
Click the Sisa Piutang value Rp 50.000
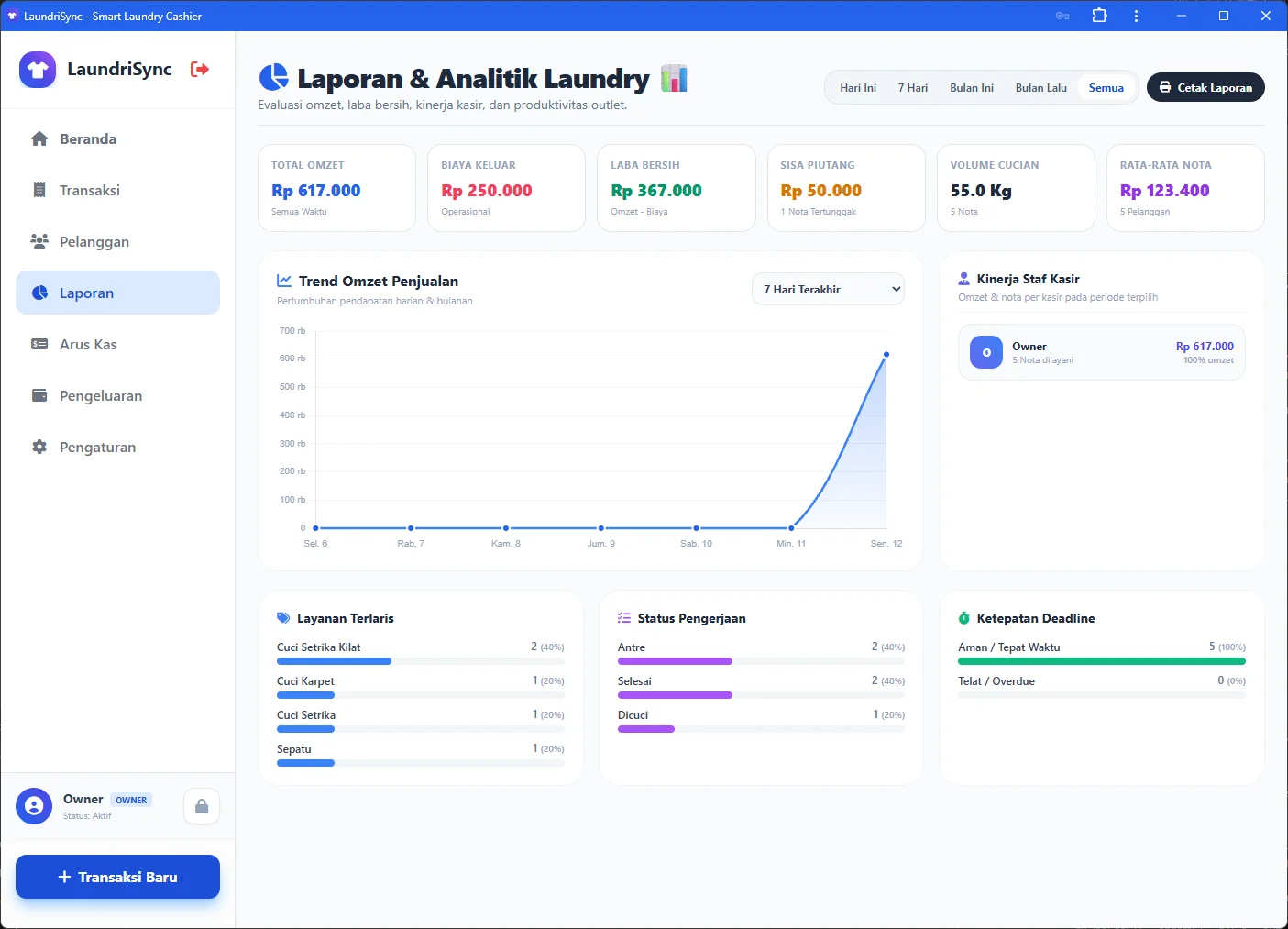(x=820, y=191)
